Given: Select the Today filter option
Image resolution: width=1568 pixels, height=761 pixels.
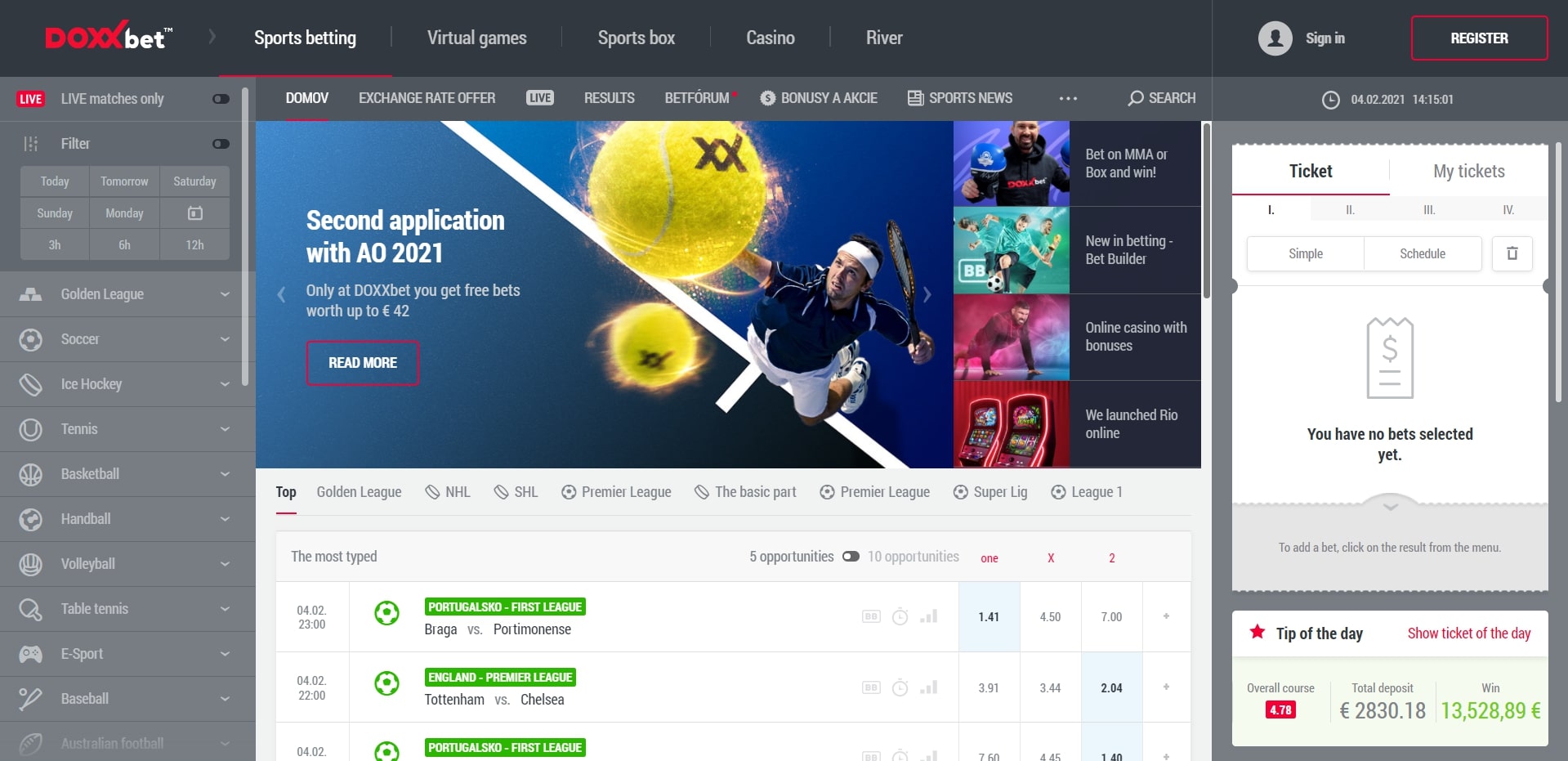Looking at the screenshot, I should [x=55, y=181].
